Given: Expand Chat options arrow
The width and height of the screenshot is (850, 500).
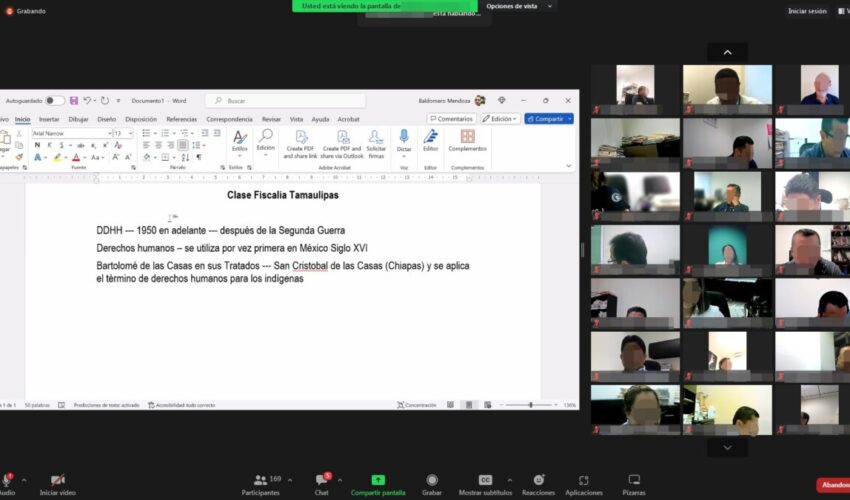Looking at the screenshot, I should tap(339, 480).
